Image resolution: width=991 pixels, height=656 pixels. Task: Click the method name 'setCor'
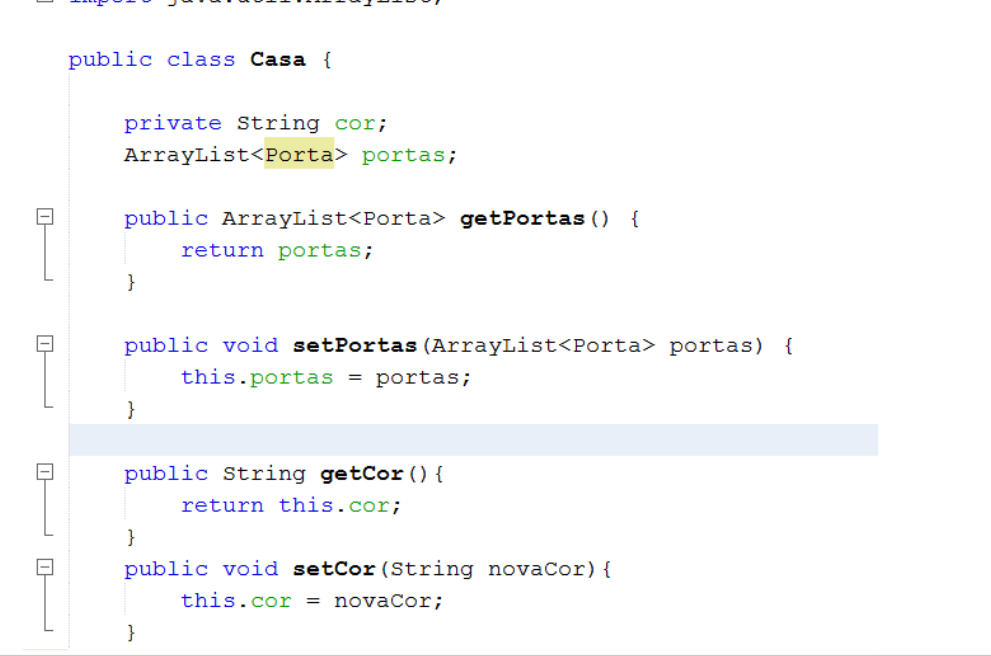pyautogui.click(x=334, y=569)
